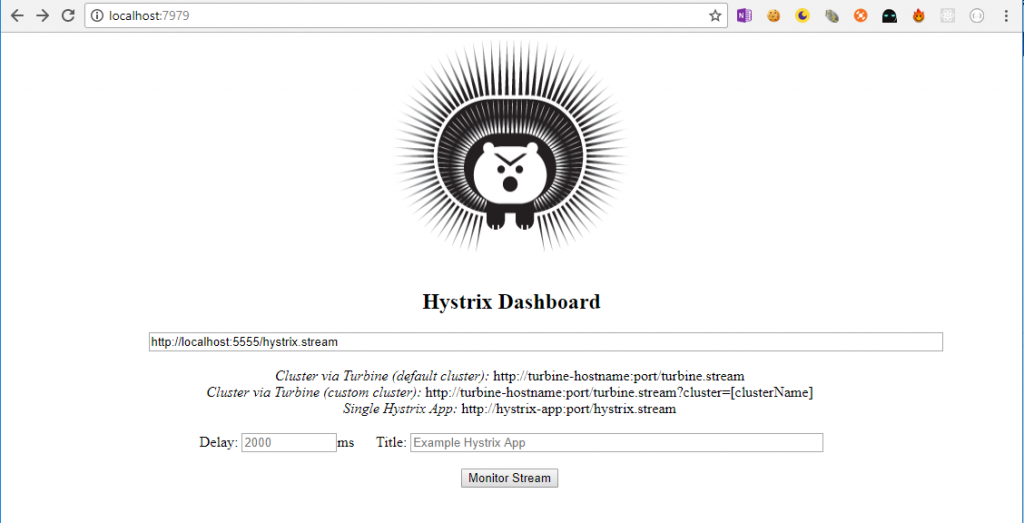
Task: Click label 'Single Hystrix App:'
Action: point(400,409)
